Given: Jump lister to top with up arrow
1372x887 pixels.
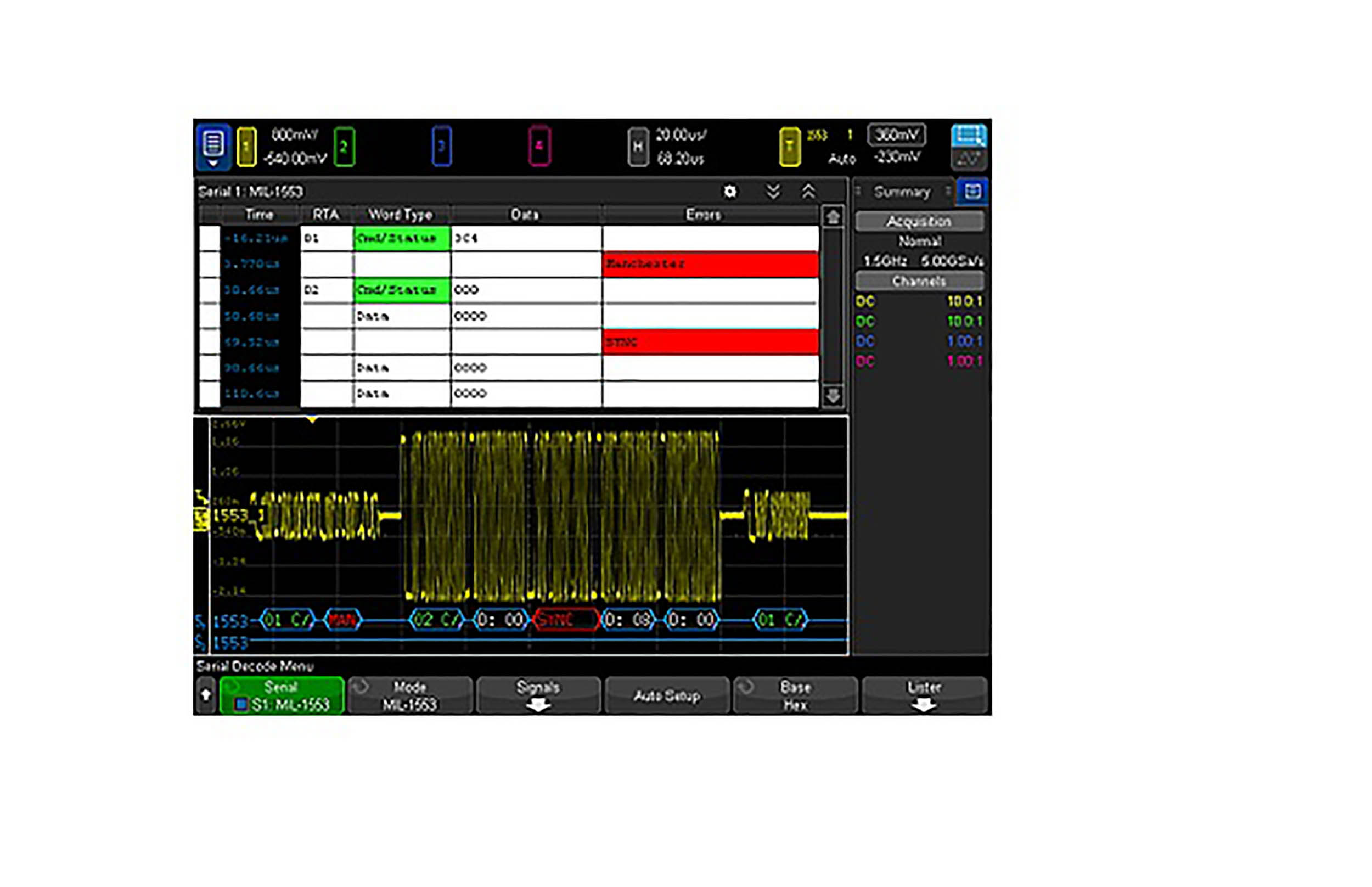Looking at the screenshot, I should [833, 217].
